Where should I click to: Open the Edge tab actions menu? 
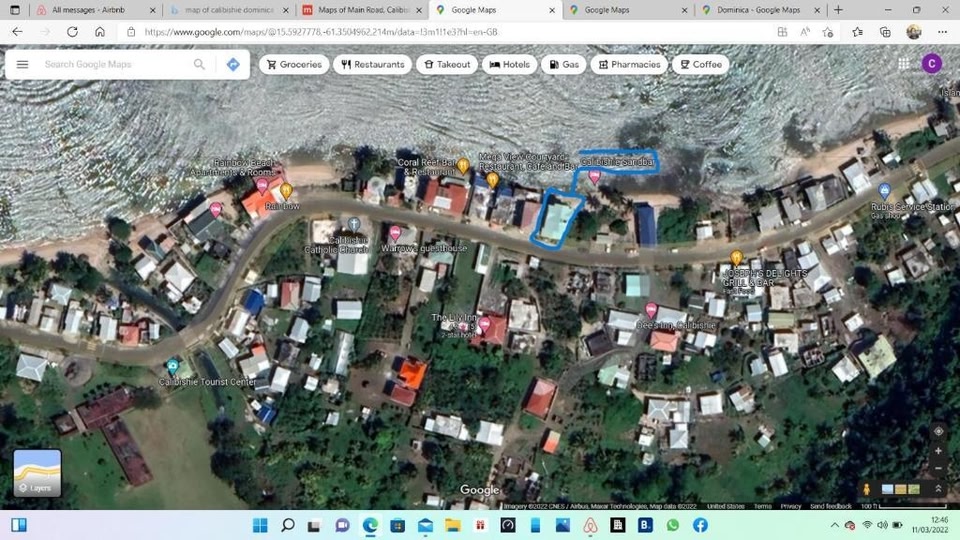(15, 10)
